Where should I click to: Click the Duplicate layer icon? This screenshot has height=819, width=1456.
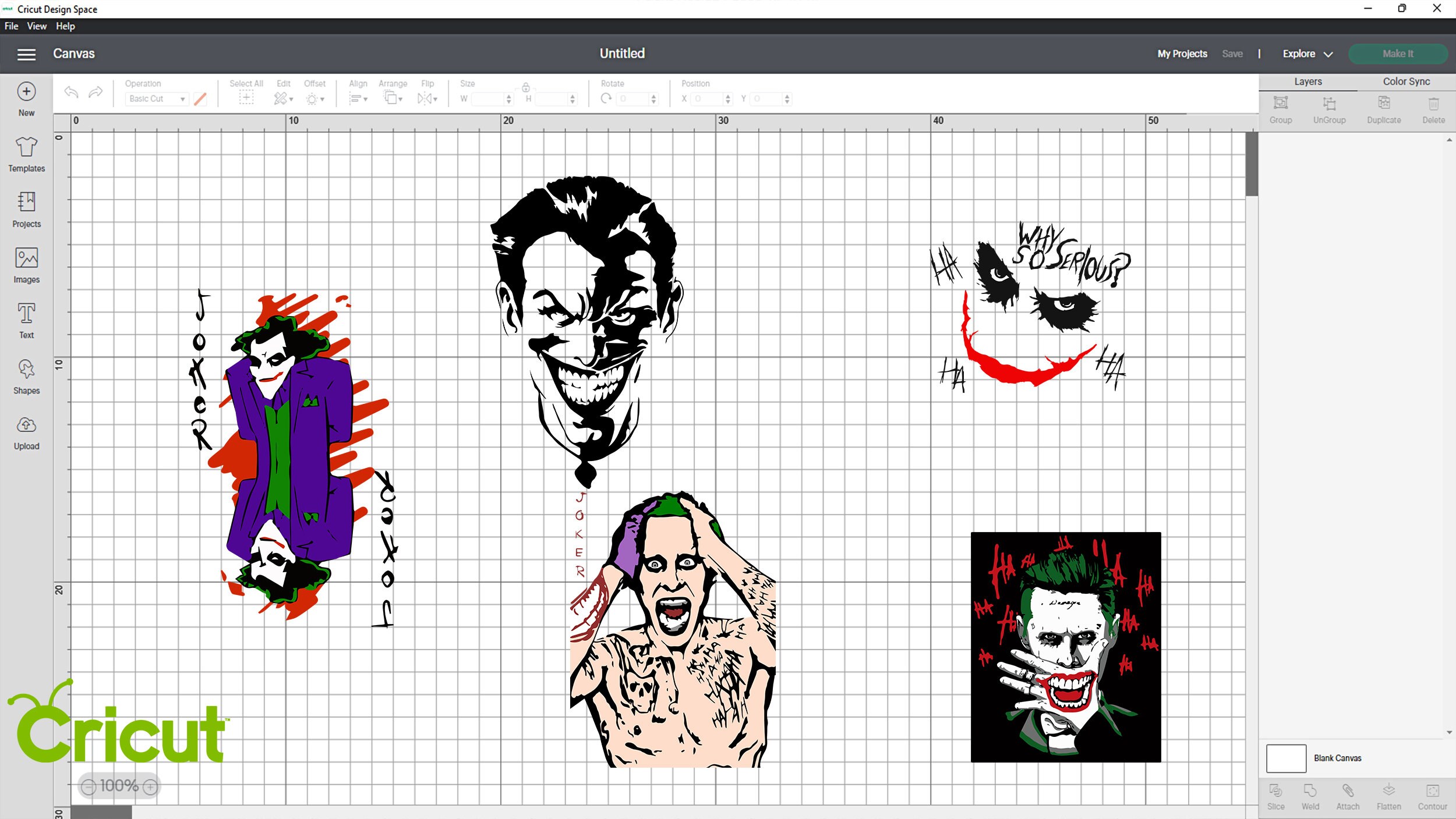(x=1384, y=103)
